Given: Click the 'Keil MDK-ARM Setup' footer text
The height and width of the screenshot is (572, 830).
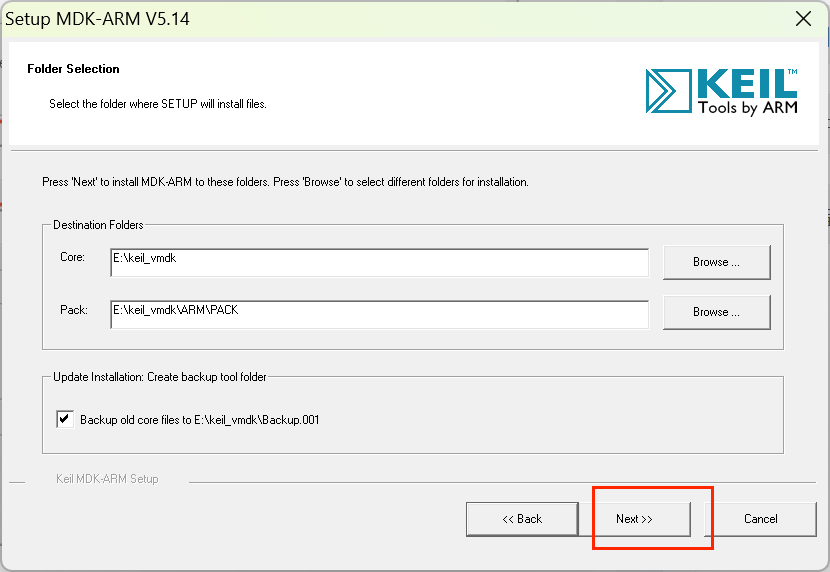Looking at the screenshot, I should pos(107,479).
